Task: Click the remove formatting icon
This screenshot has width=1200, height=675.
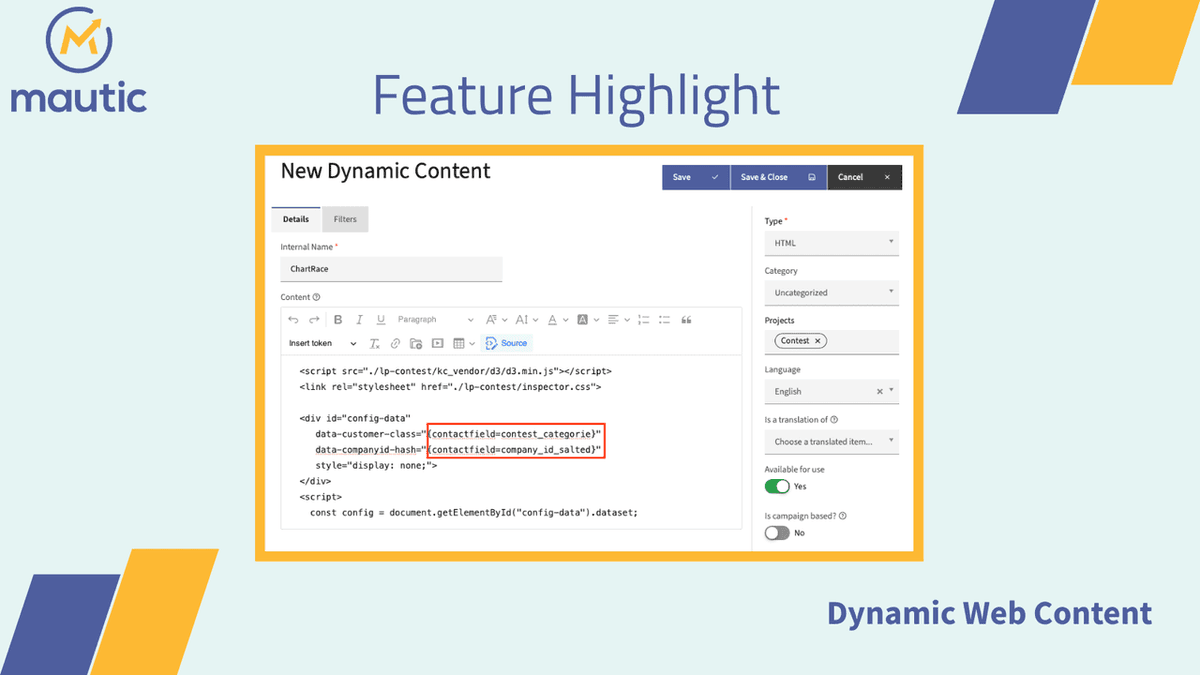Action: [x=374, y=343]
